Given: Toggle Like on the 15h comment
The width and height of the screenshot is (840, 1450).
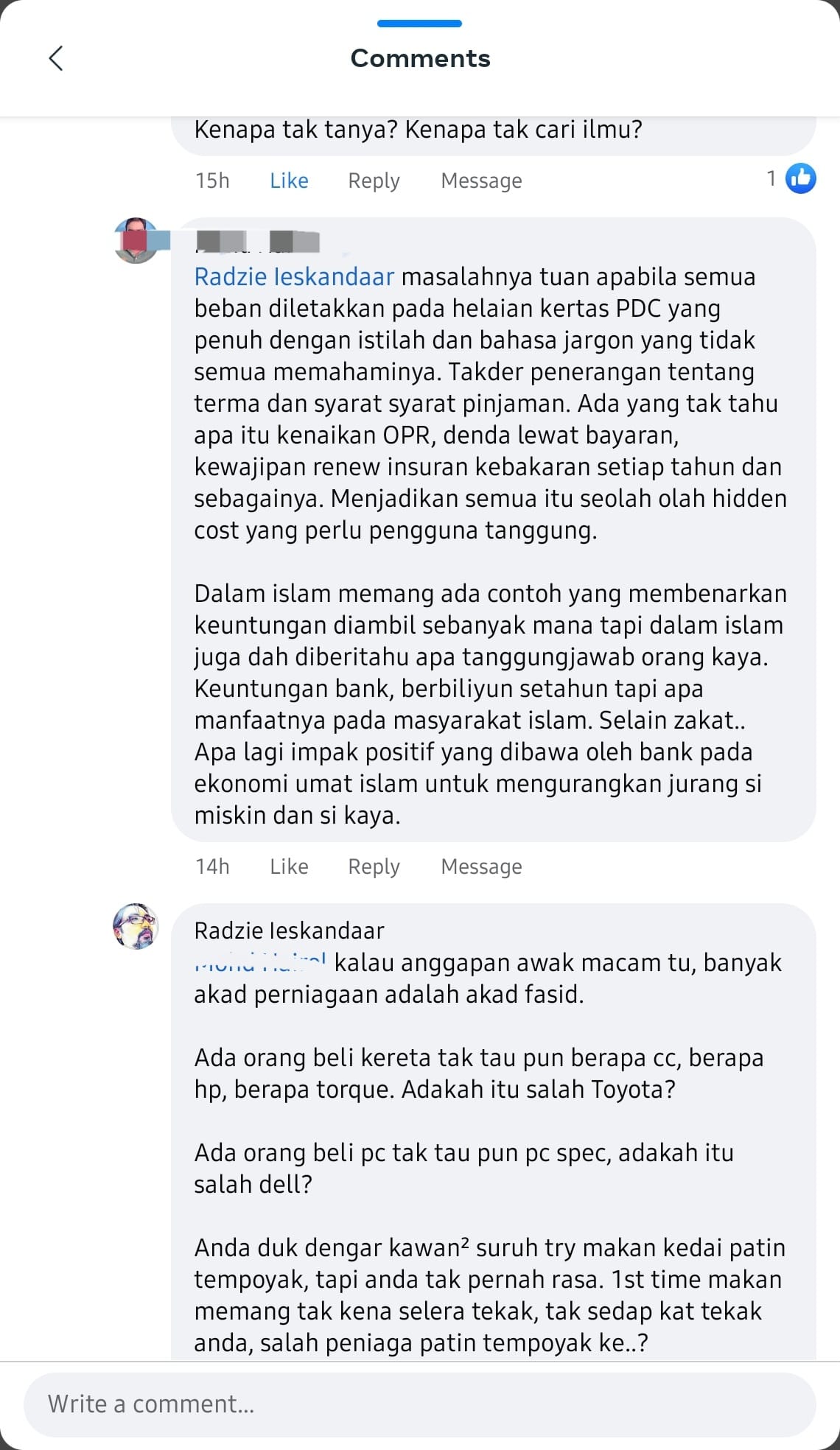Looking at the screenshot, I should (x=289, y=181).
